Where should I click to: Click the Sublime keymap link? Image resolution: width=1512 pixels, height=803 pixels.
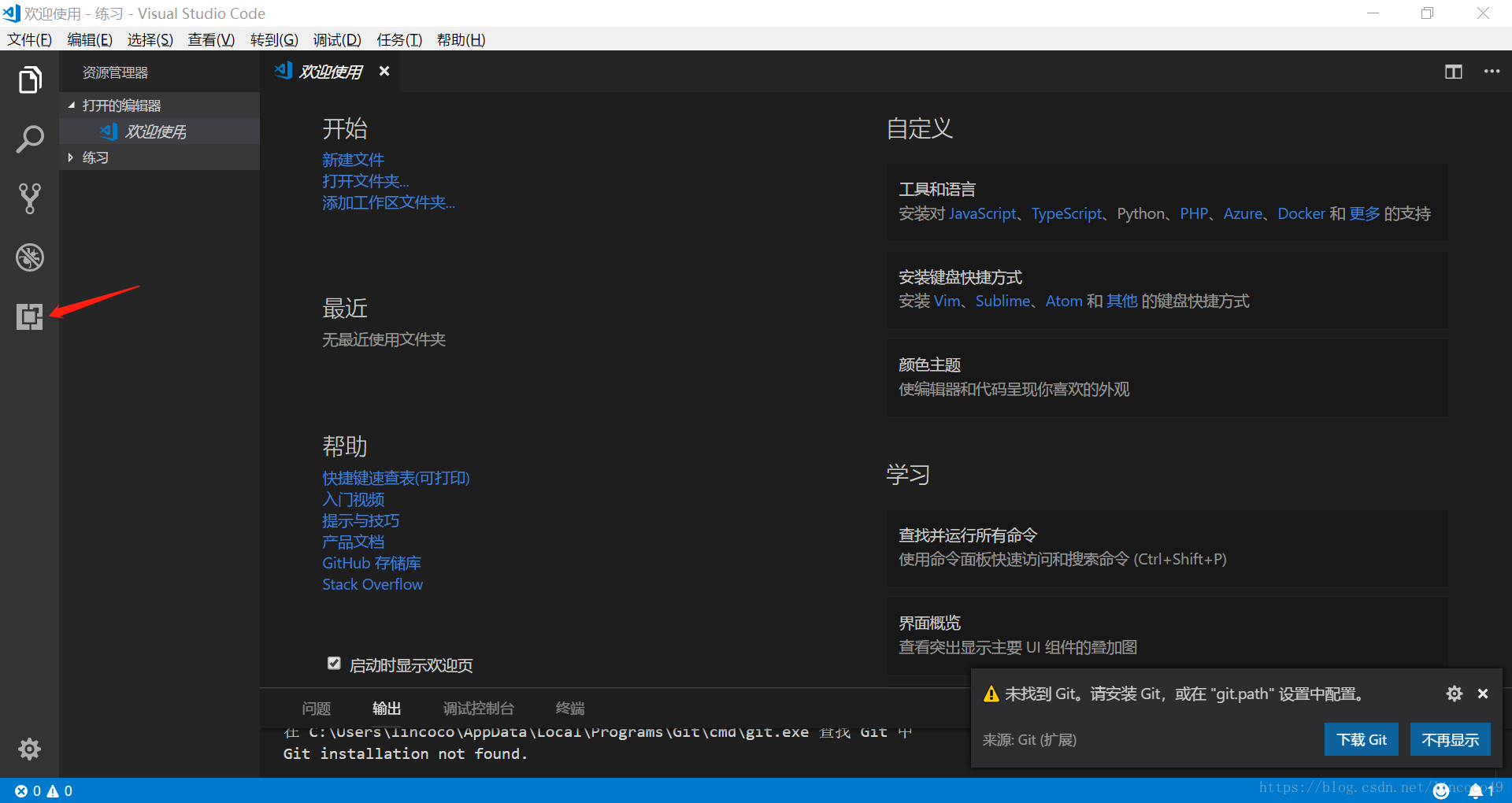(x=1002, y=301)
